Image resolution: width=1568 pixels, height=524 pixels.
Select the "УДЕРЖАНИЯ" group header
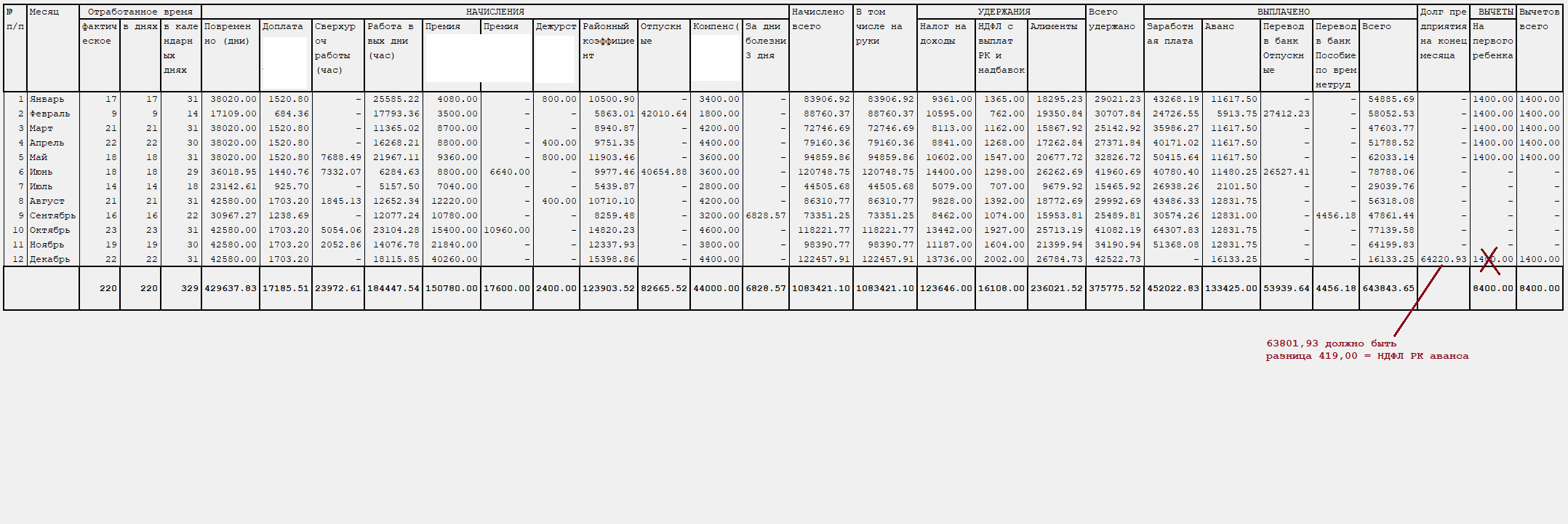(x=1004, y=12)
